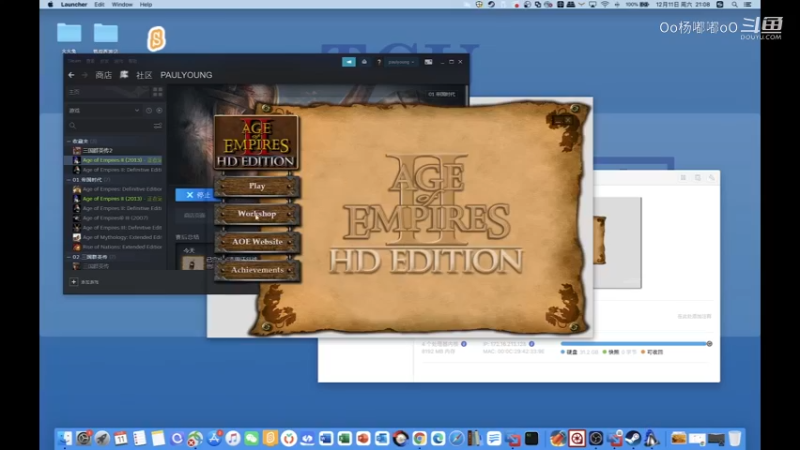Open the Steam icon in the Dock
Screen dimensions: 800x450
[x=633, y=438]
